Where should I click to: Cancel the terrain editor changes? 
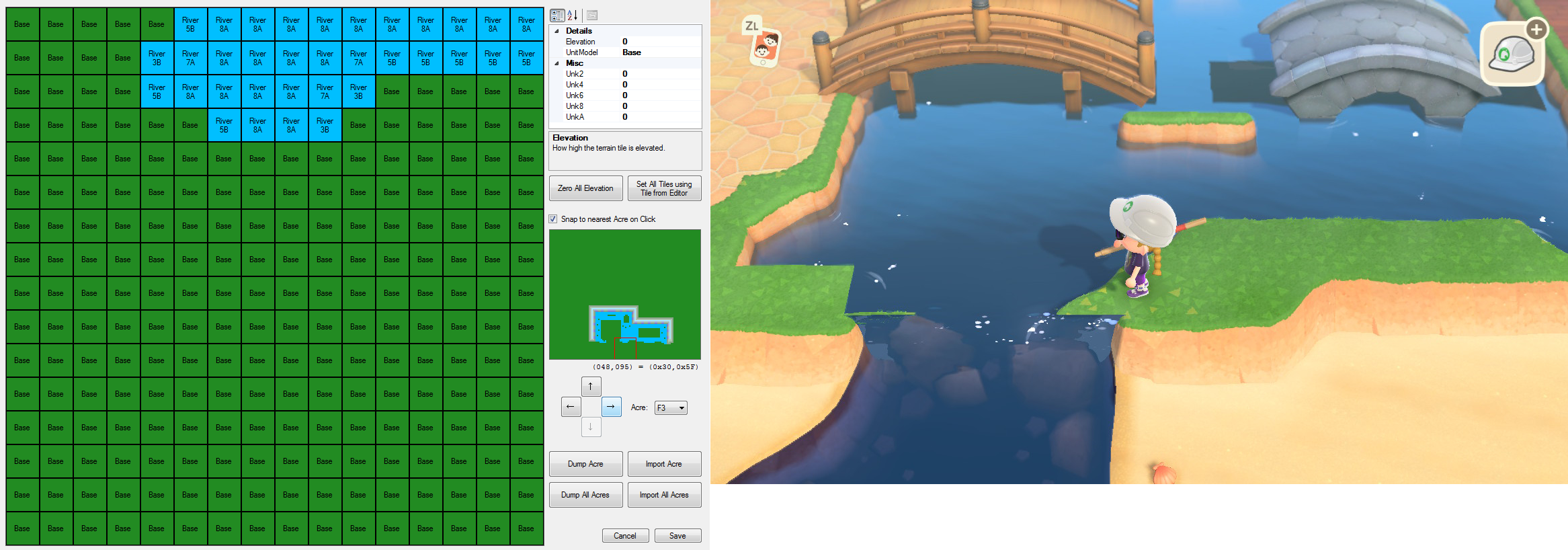pos(625,536)
